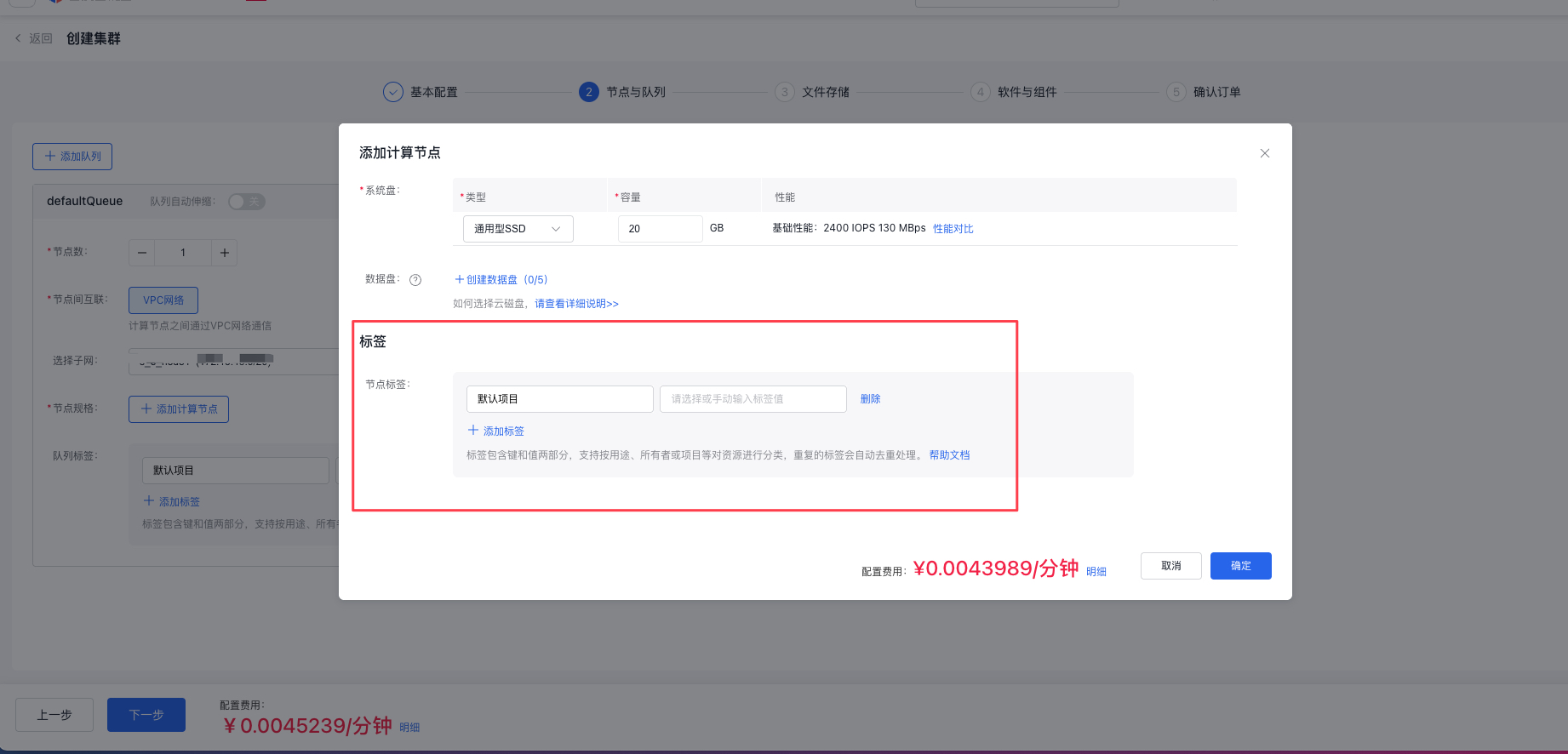Click the defaultQueue queue name
Screen dimensions: 1568x754
click(84, 202)
